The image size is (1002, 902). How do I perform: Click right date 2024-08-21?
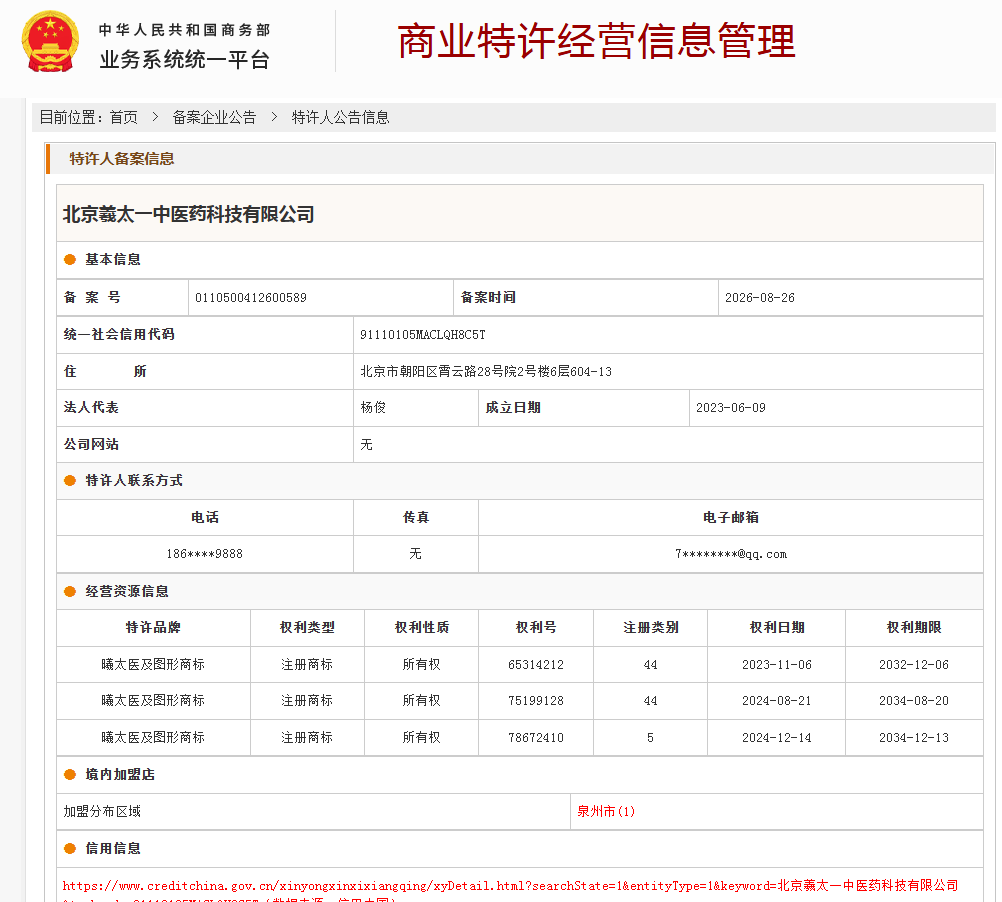[x=777, y=701]
